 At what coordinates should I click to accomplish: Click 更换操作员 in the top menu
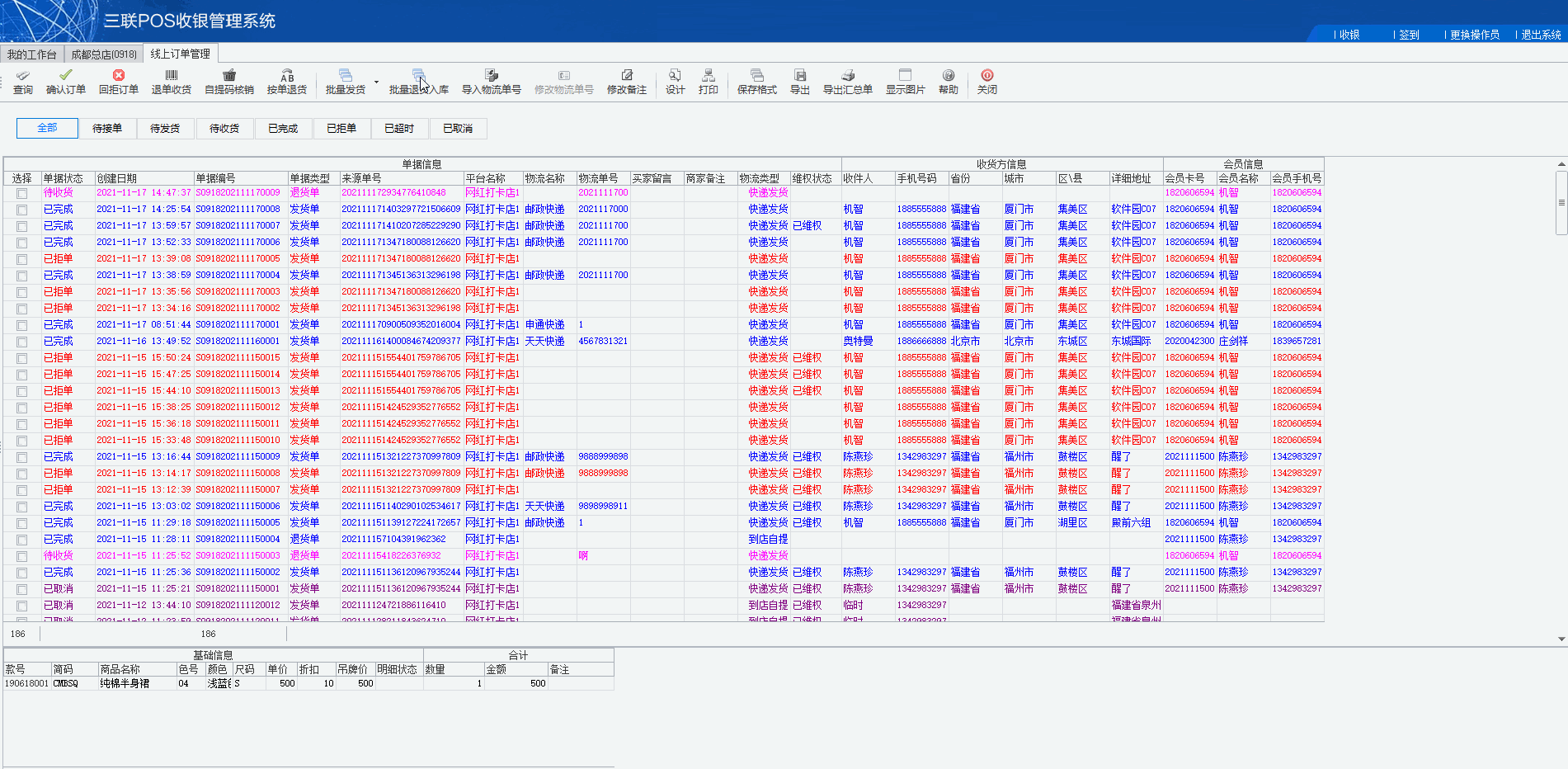coord(1475,35)
